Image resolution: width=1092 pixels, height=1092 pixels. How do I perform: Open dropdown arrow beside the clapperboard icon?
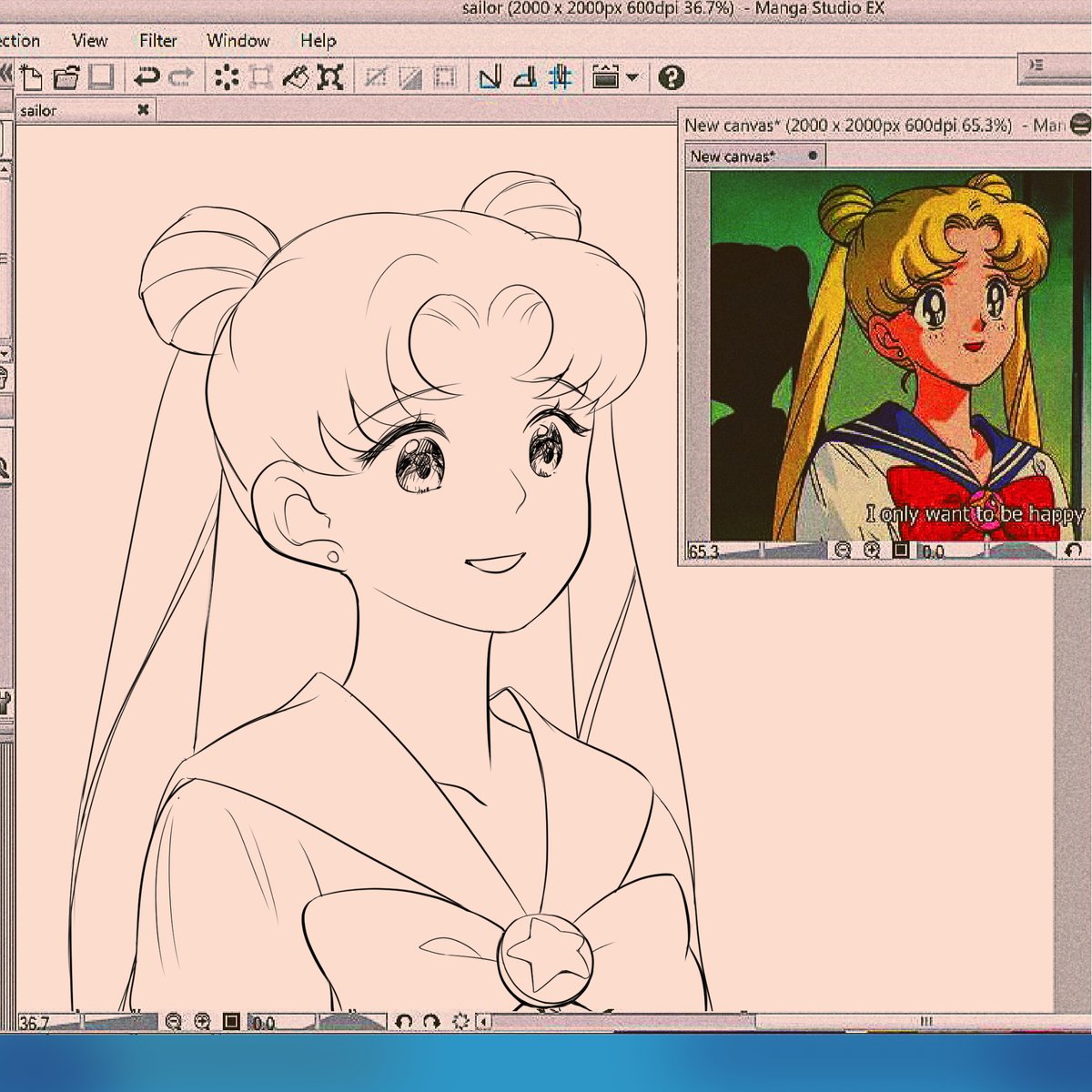tap(632, 77)
